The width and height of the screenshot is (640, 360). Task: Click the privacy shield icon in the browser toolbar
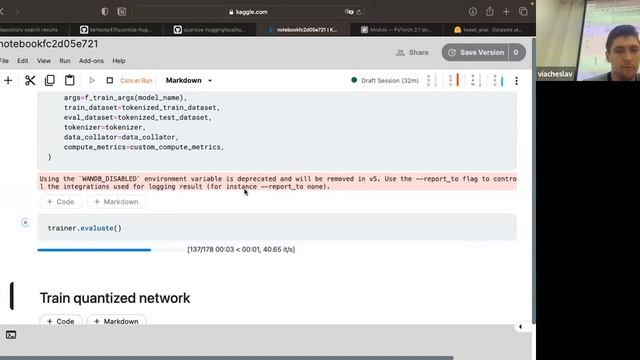[105, 12]
